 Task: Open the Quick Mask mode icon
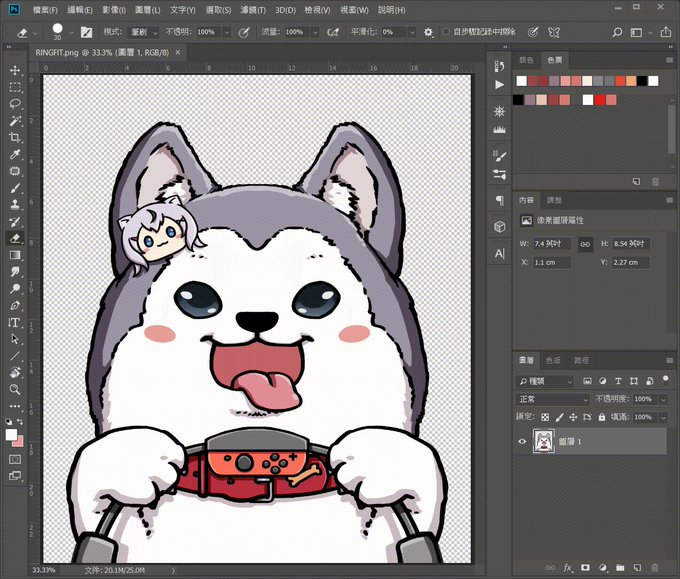[15, 459]
